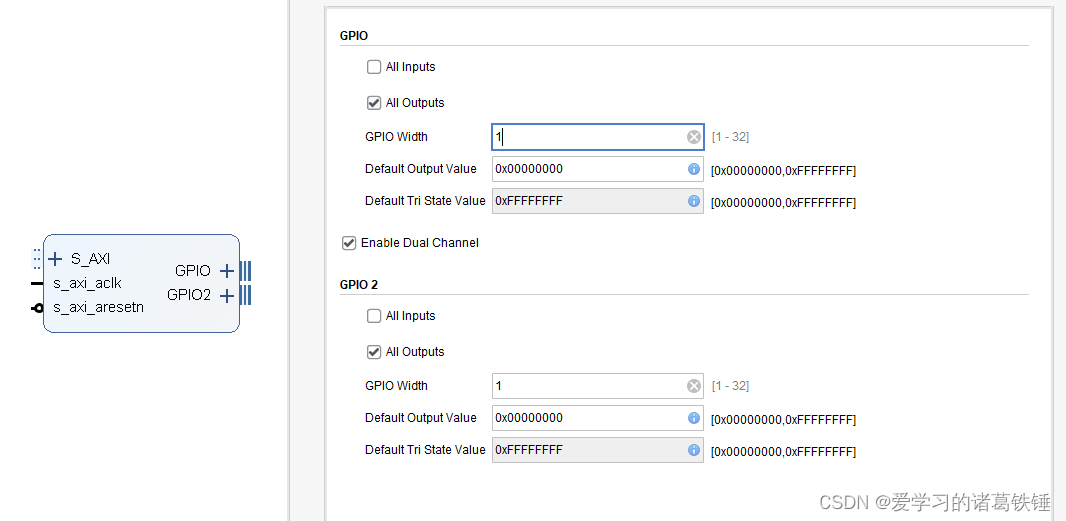Screen dimensions: 1066x521
Task: Check All Inputs under GPIO section
Action: [374, 67]
